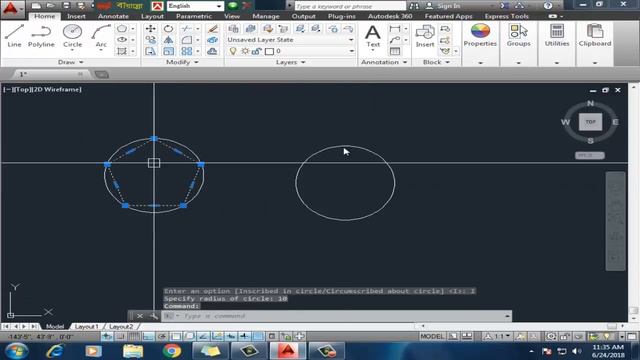Open Google Chrome from taskbar
The width and height of the screenshot is (640, 360).
coord(172,351)
